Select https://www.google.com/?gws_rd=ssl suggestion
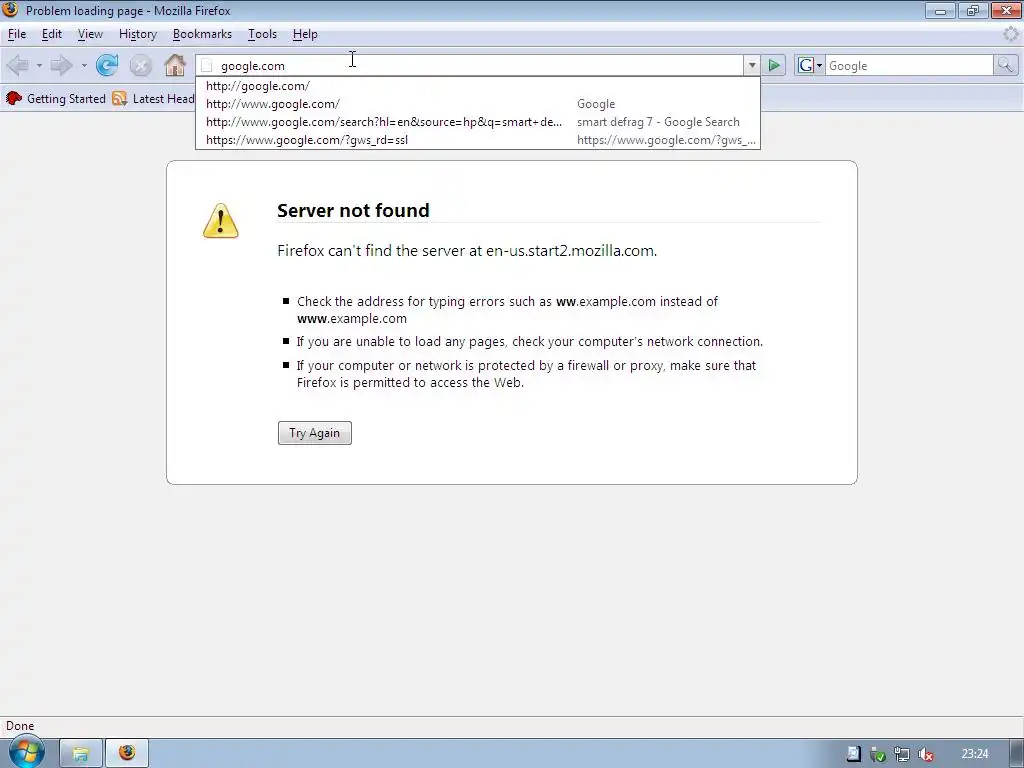 pos(478,140)
